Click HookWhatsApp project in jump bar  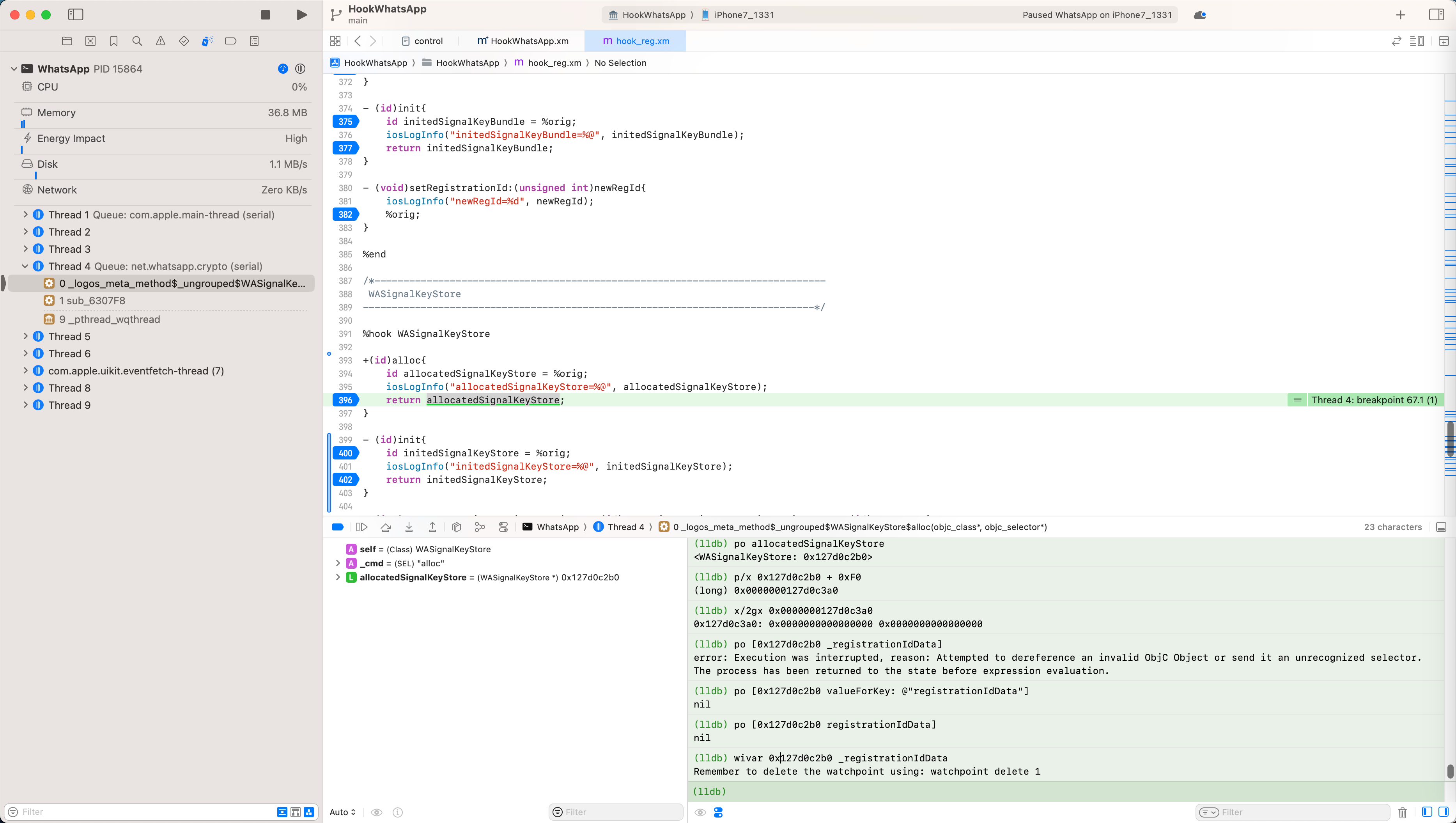point(368,63)
